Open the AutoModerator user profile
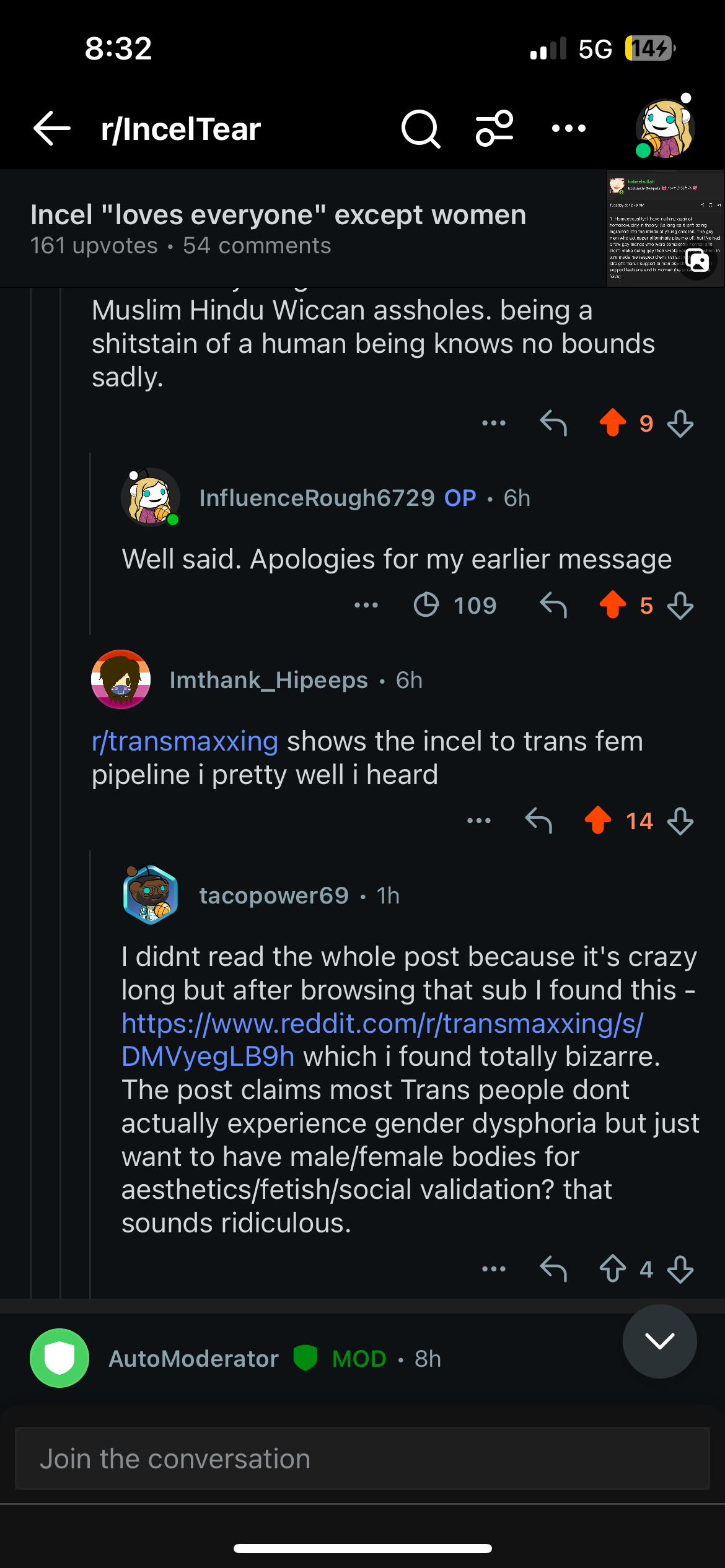Image resolution: width=725 pixels, height=1568 pixels. pyautogui.click(x=193, y=1359)
